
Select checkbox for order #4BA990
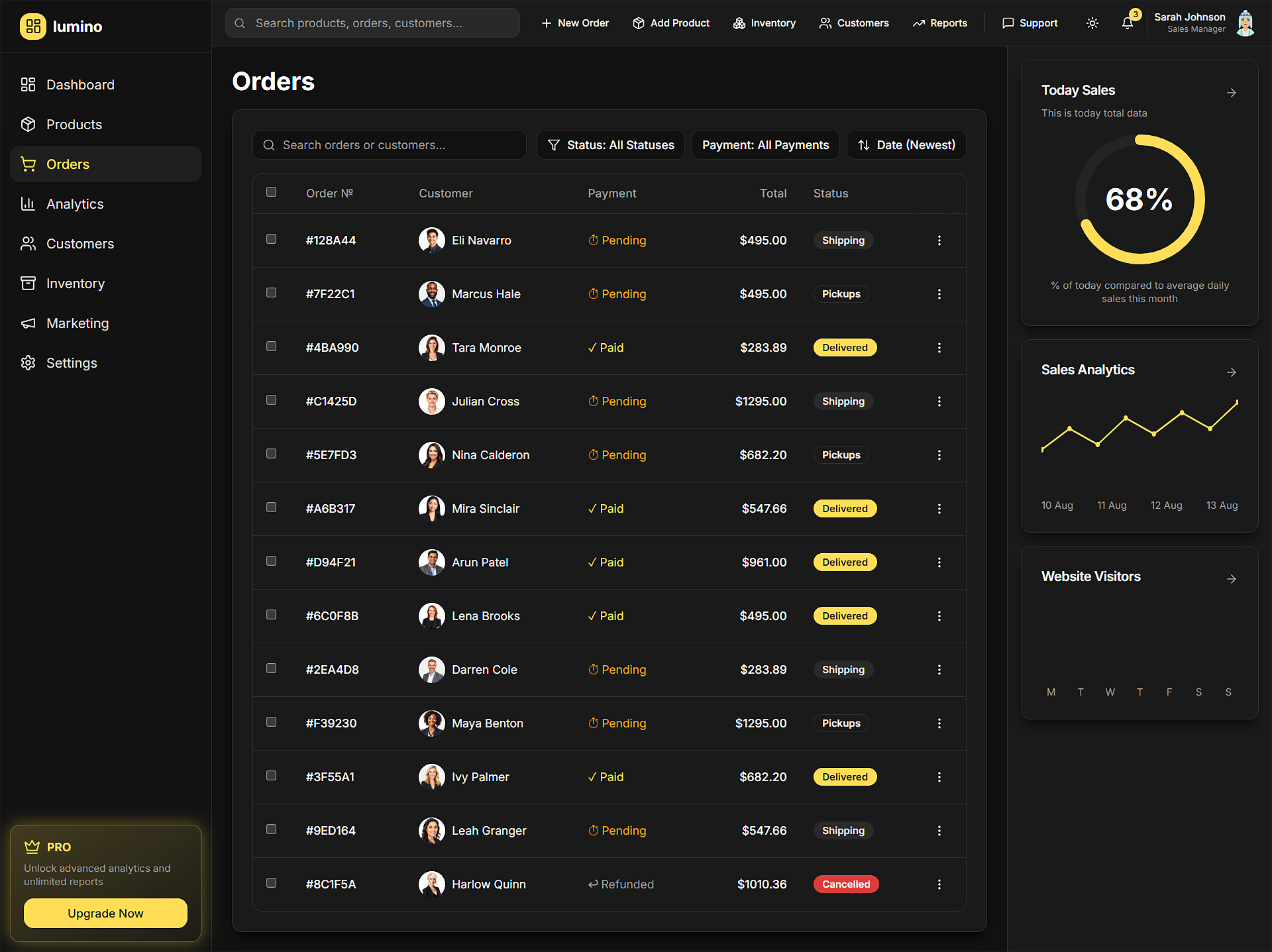[271, 346]
